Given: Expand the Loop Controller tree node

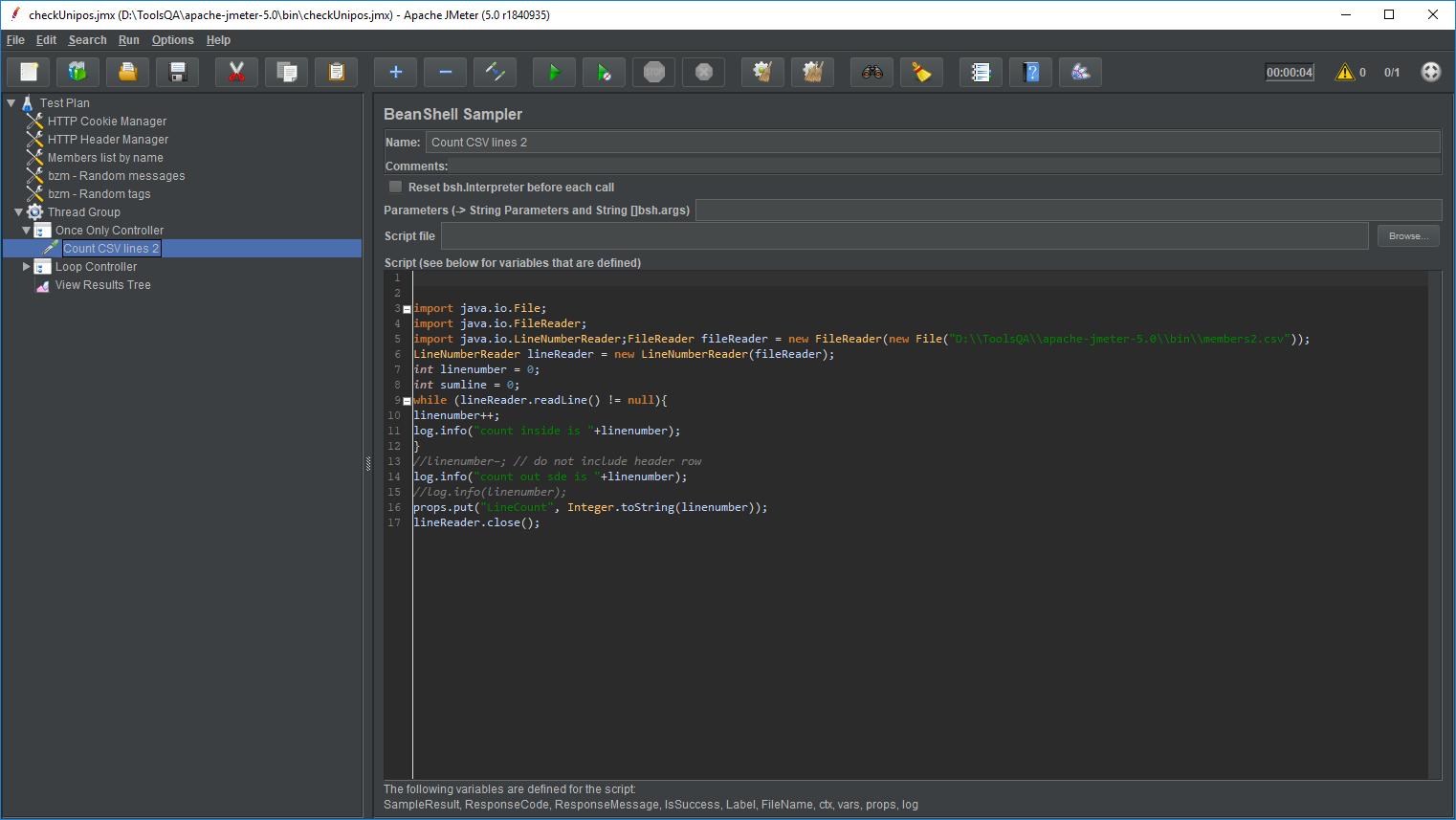Looking at the screenshot, I should 27,267.
